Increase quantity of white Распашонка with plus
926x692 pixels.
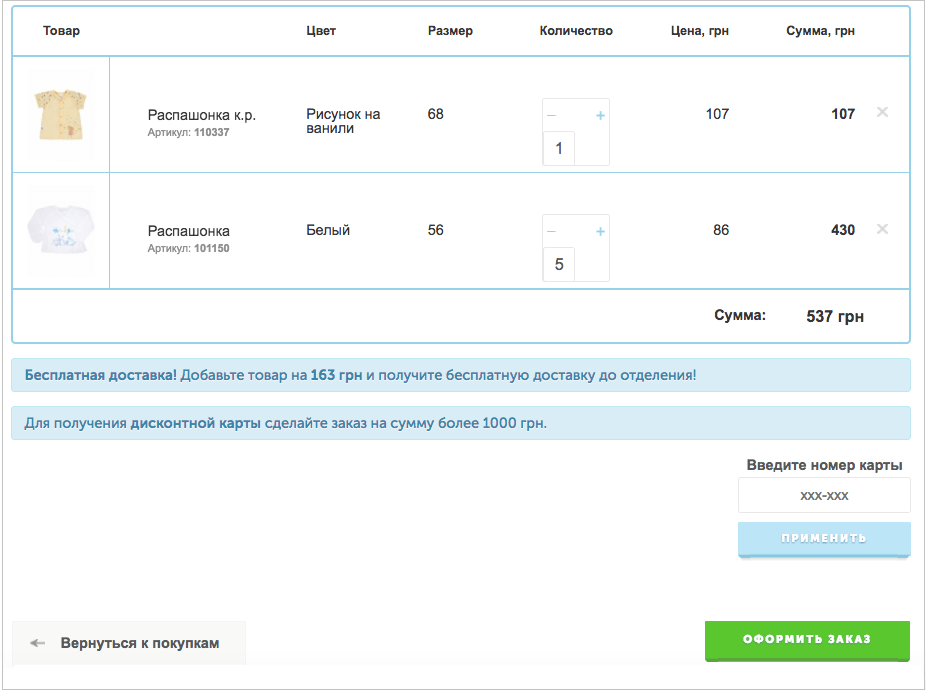tap(600, 231)
